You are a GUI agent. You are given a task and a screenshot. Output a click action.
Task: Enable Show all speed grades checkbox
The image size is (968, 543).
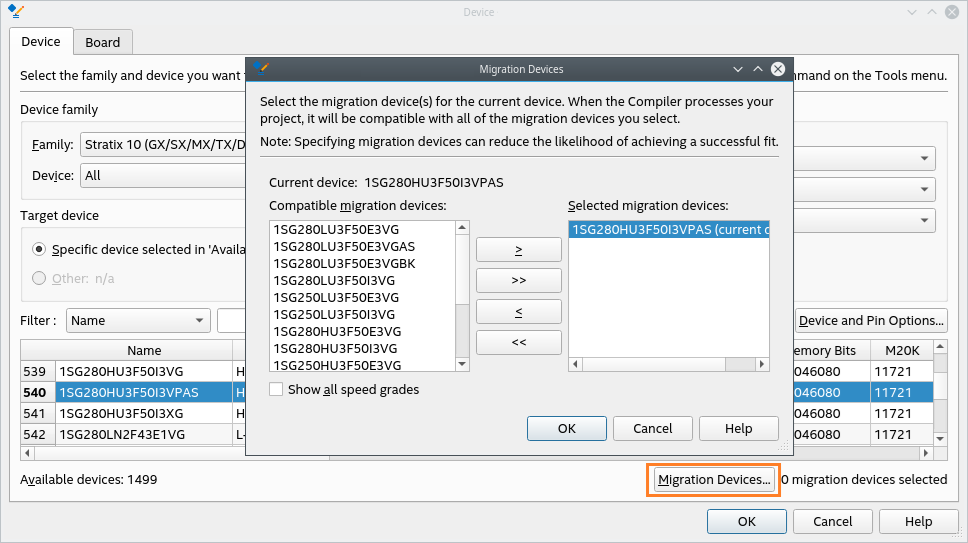tap(276, 389)
